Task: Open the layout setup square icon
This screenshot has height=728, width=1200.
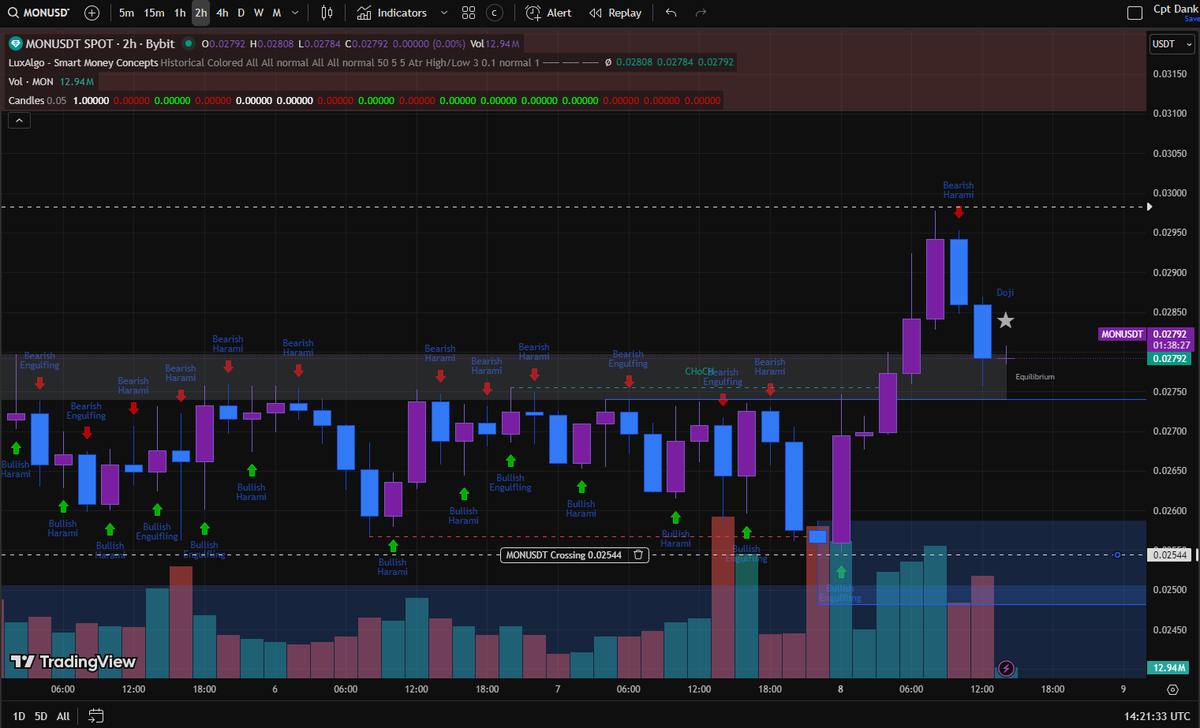Action: coord(1134,13)
